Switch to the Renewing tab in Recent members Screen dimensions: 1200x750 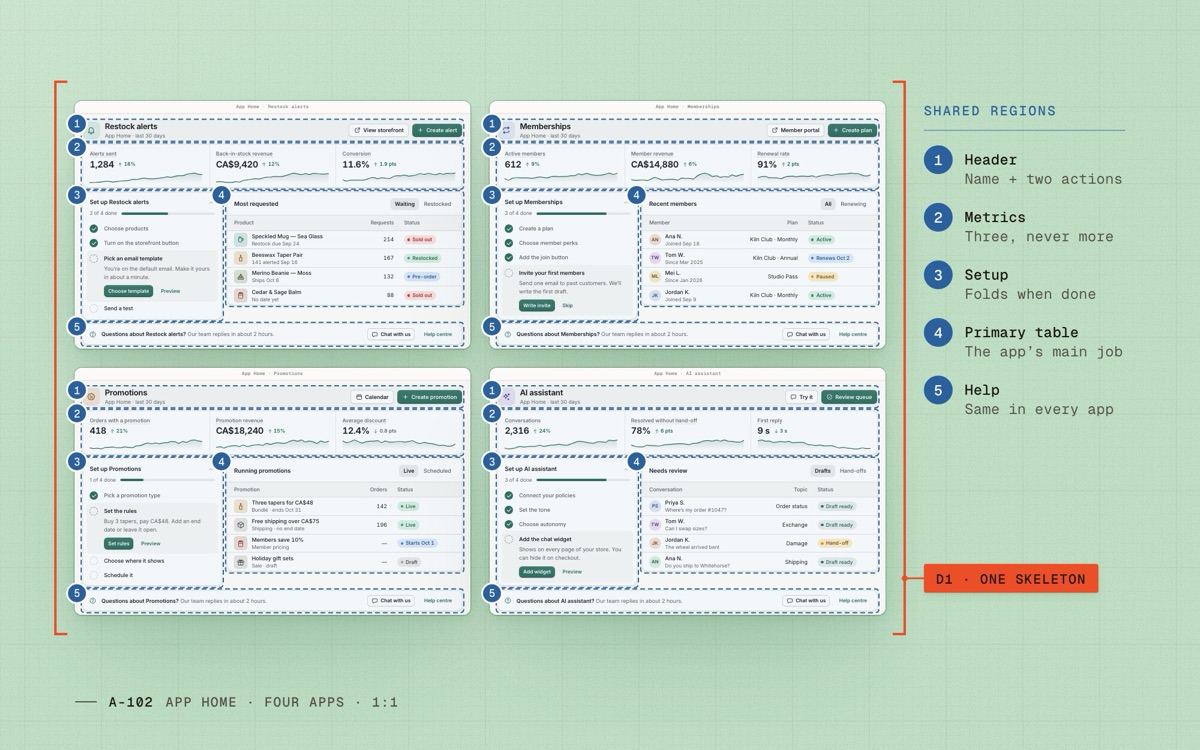click(x=853, y=204)
